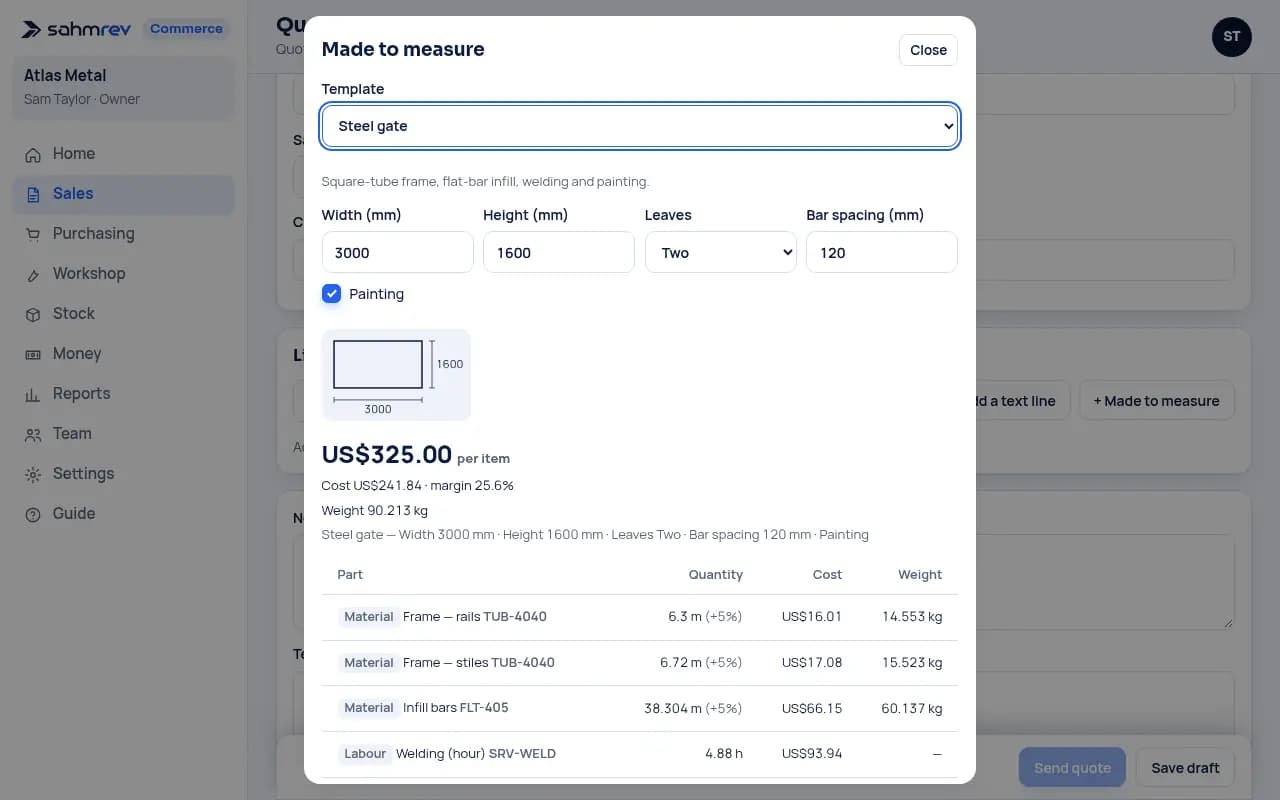Click the Guide help icon

[33, 514]
